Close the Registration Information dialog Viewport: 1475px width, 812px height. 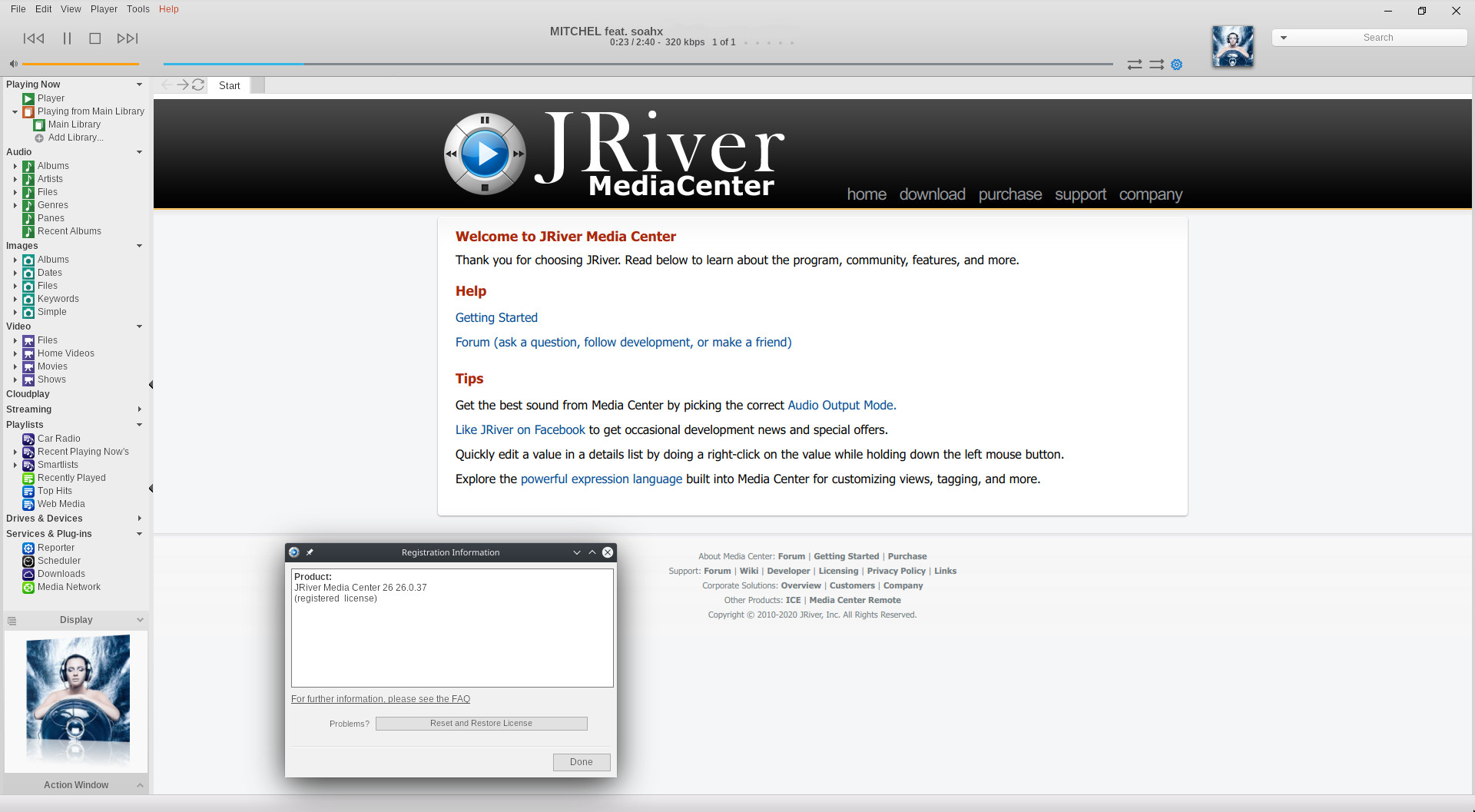tap(608, 552)
